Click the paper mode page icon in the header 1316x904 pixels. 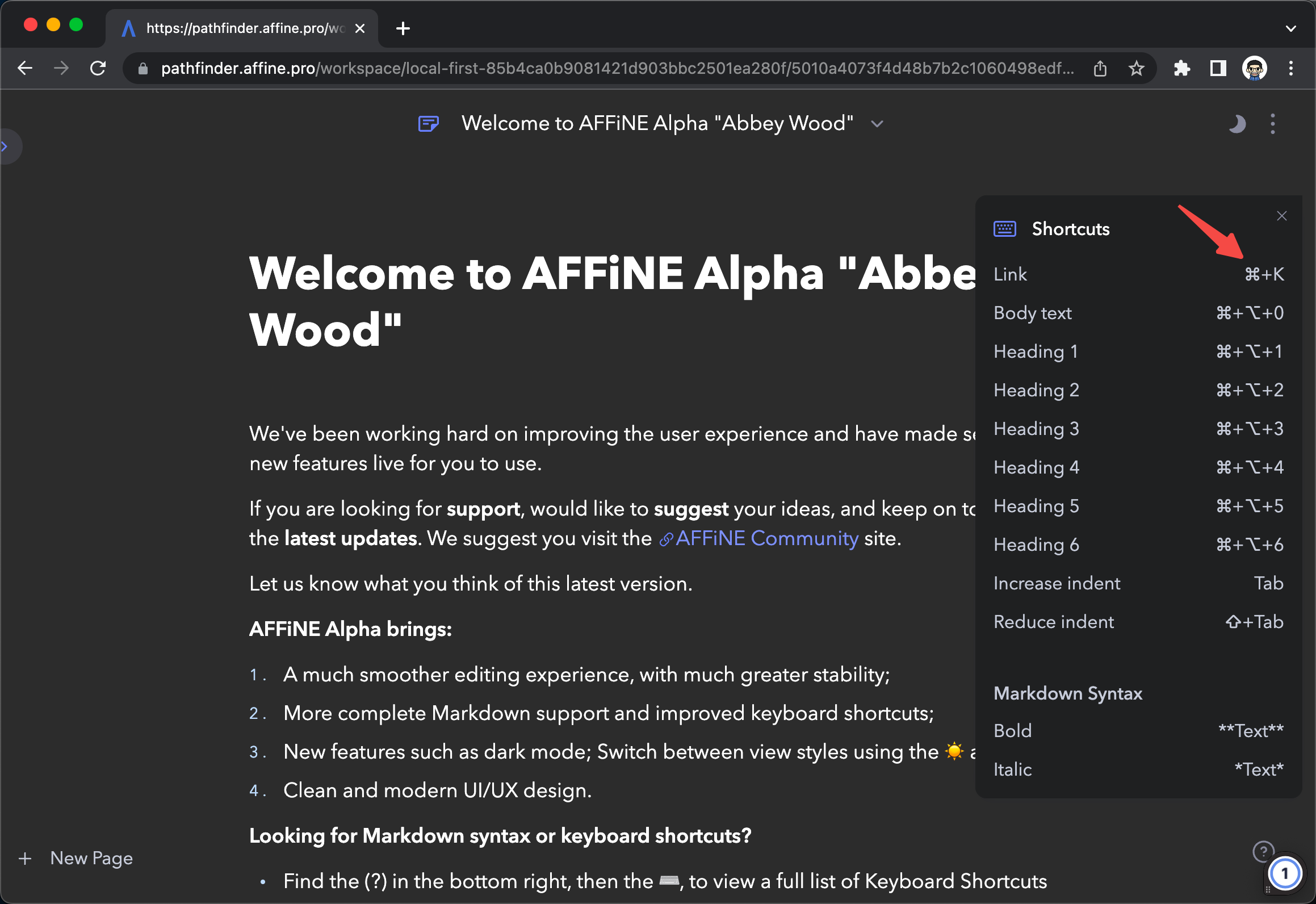(428, 123)
